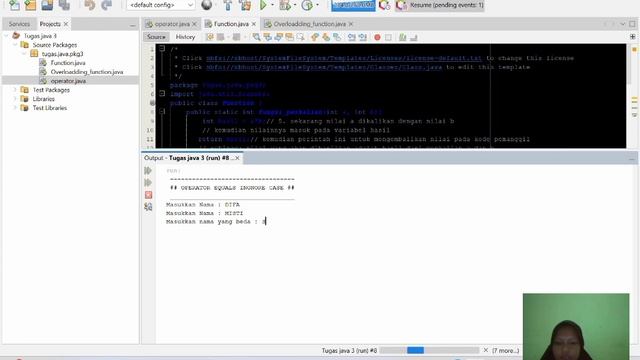Click the globe browser icon

tap(207, 5)
